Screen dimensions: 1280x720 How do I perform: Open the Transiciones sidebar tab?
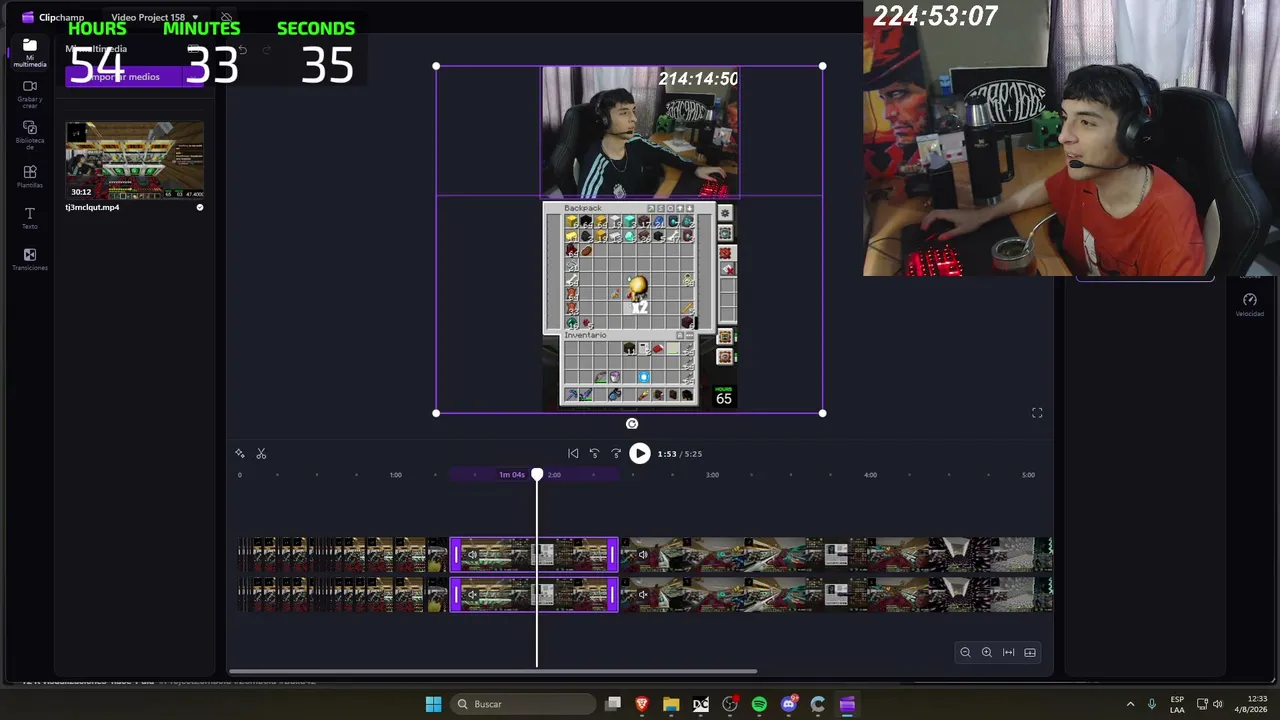coord(29,260)
